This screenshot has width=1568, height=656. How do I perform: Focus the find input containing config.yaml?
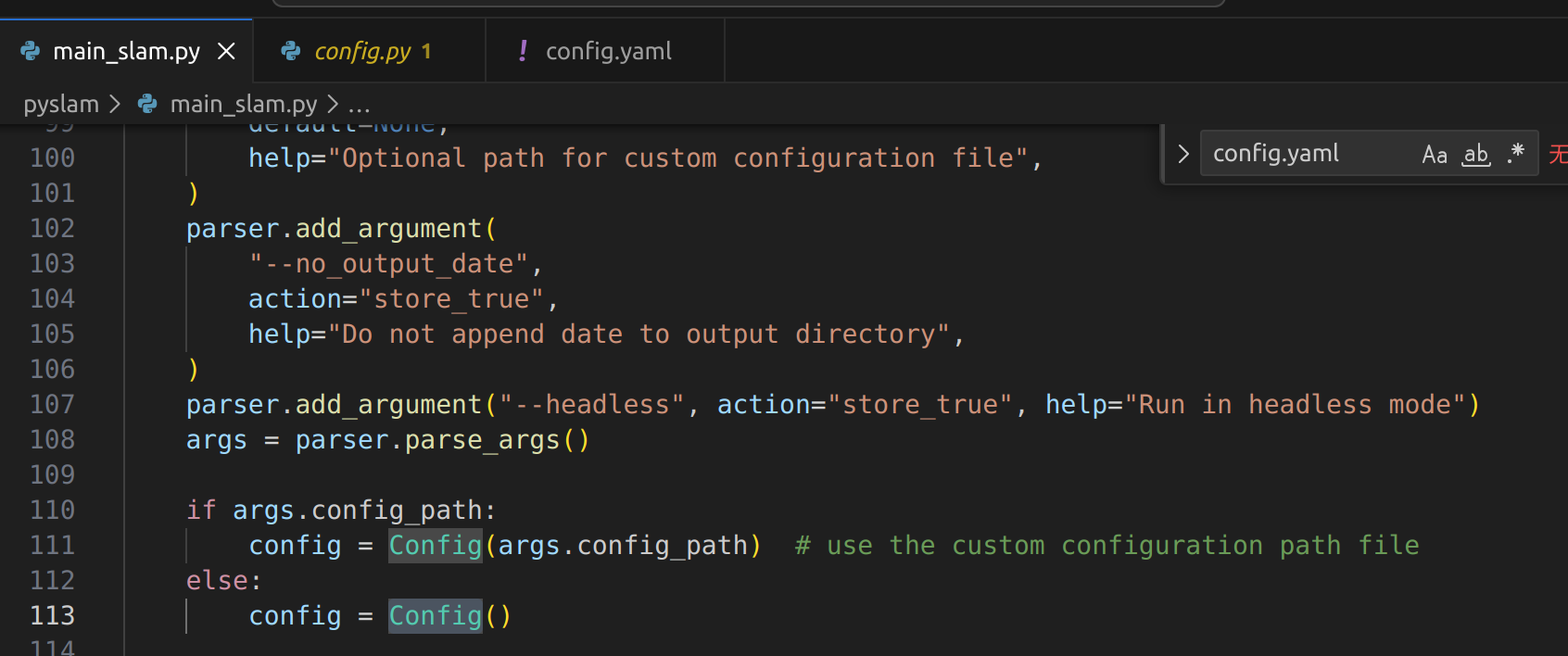tap(1307, 154)
